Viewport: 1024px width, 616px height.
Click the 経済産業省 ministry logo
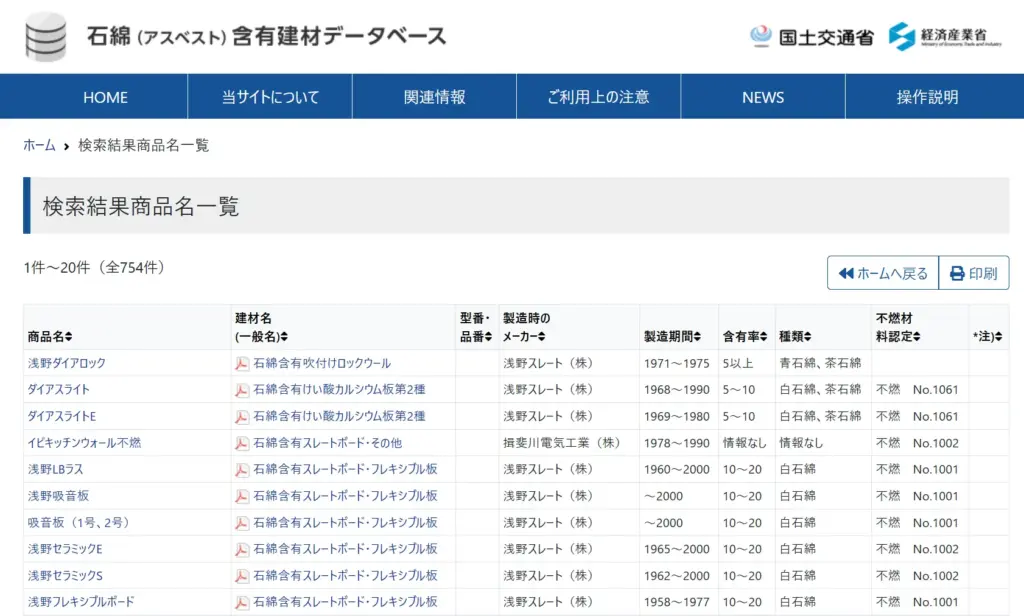pos(944,36)
